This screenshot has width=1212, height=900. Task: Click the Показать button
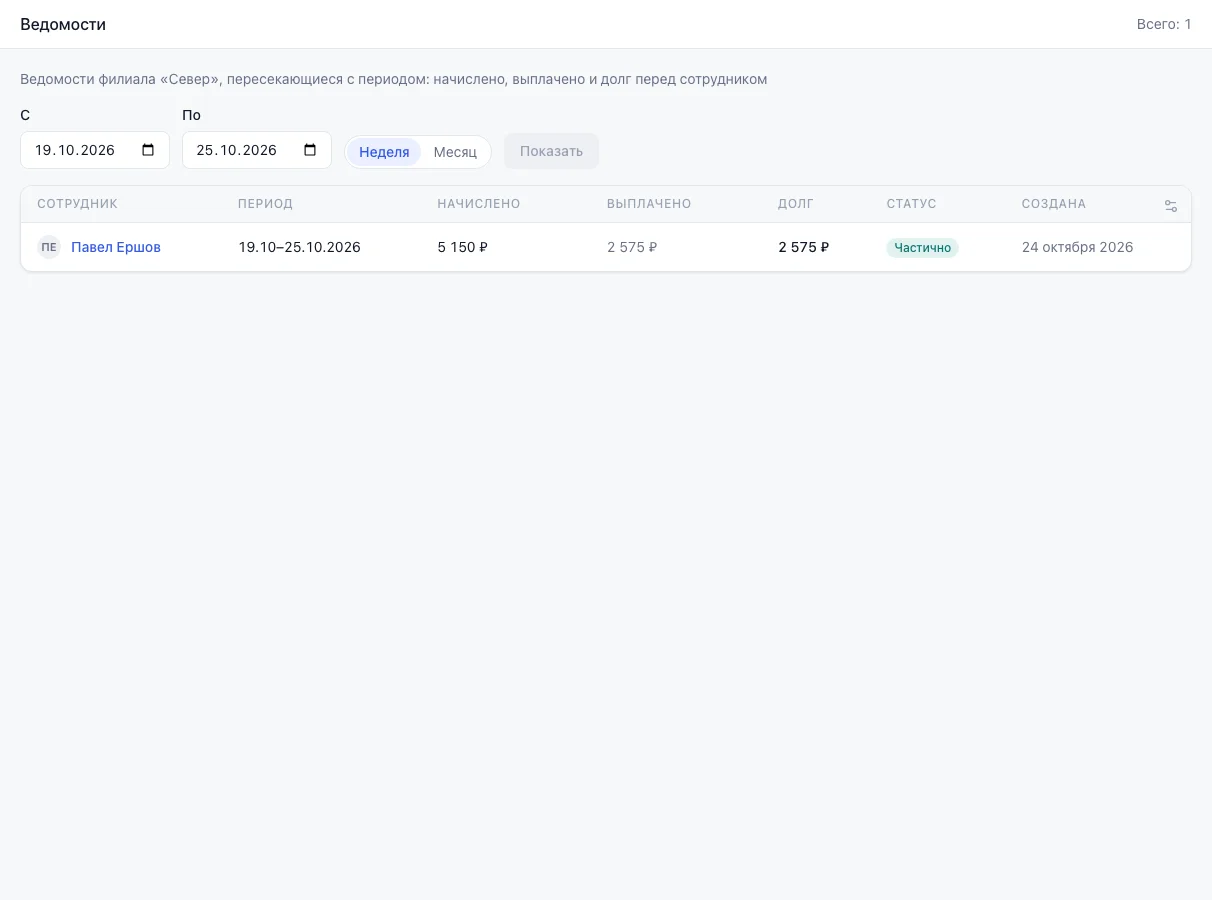point(551,151)
